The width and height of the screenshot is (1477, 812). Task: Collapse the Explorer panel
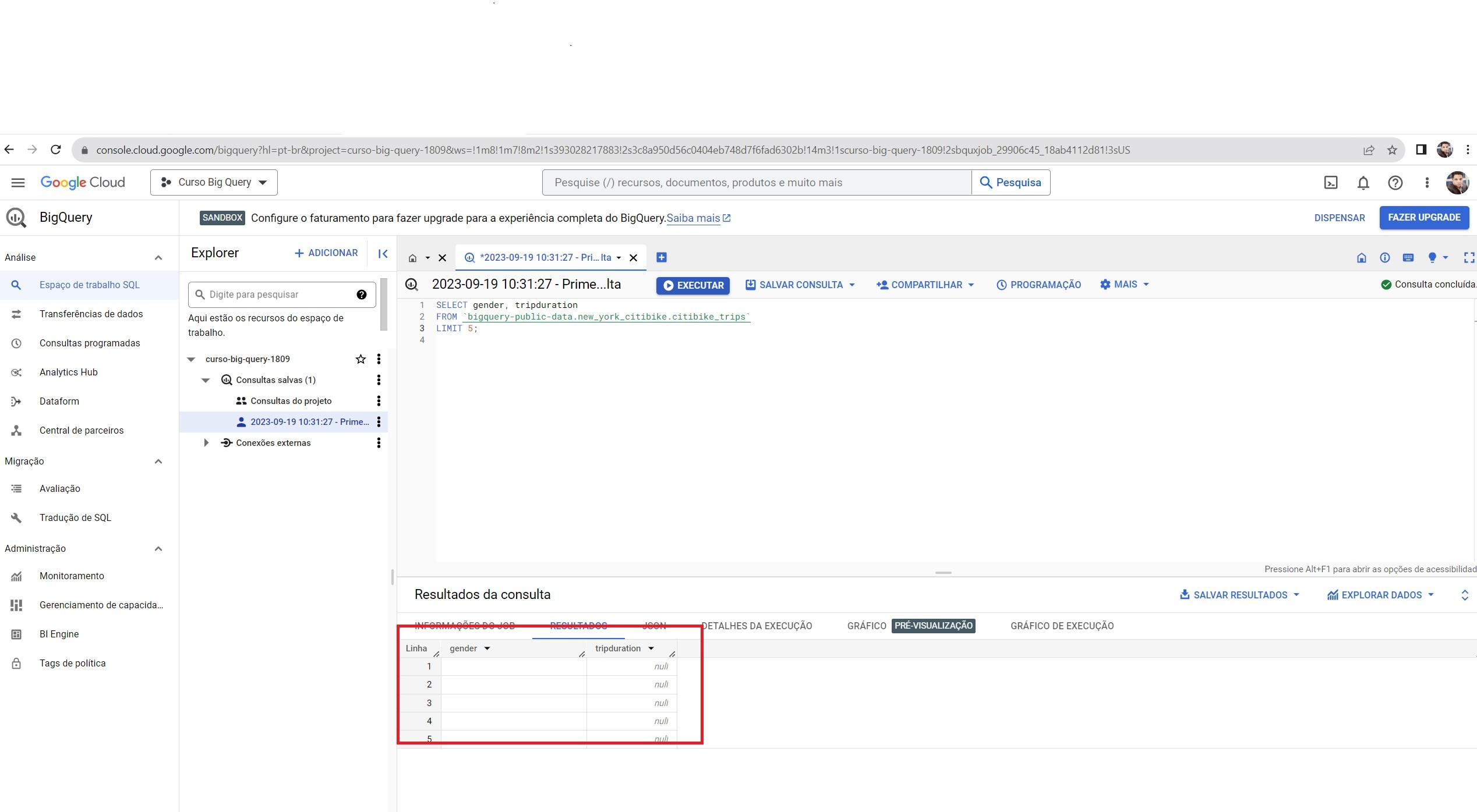click(x=383, y=253)
